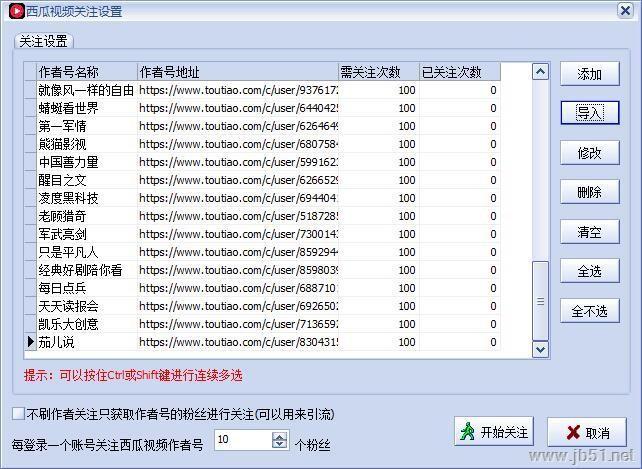
Task: Click the 导入 button
Action: [x=590, y=113]
